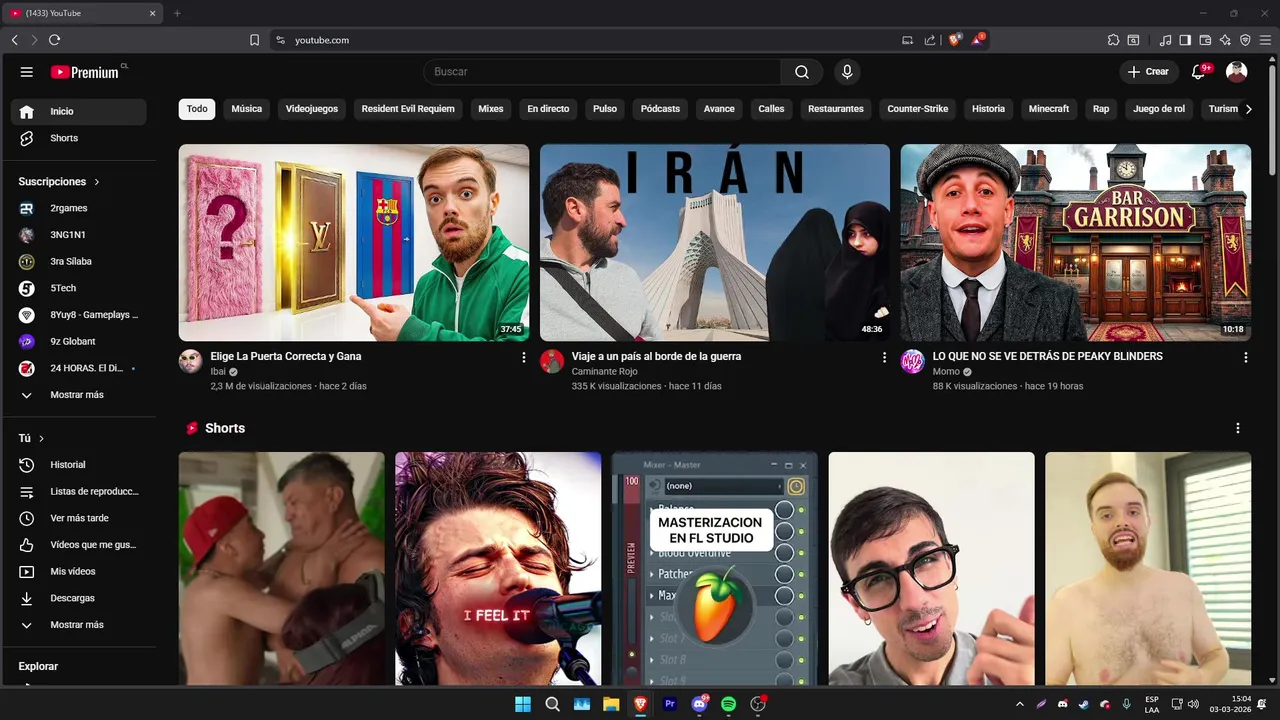Open the Masterizacion en FL Studio short

tap(715, 568)
